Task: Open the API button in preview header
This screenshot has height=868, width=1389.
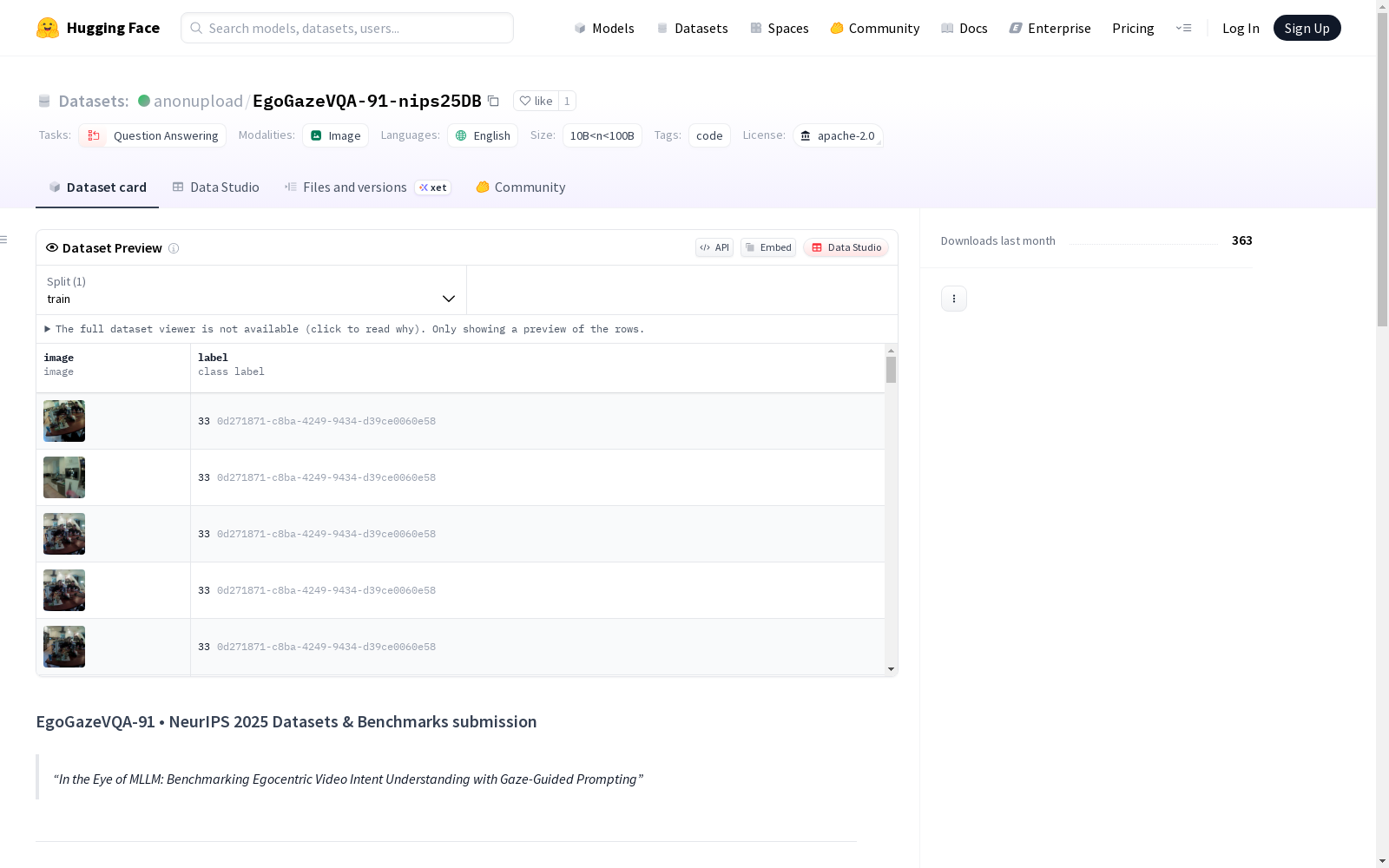Action: click(x=714, y=247)
